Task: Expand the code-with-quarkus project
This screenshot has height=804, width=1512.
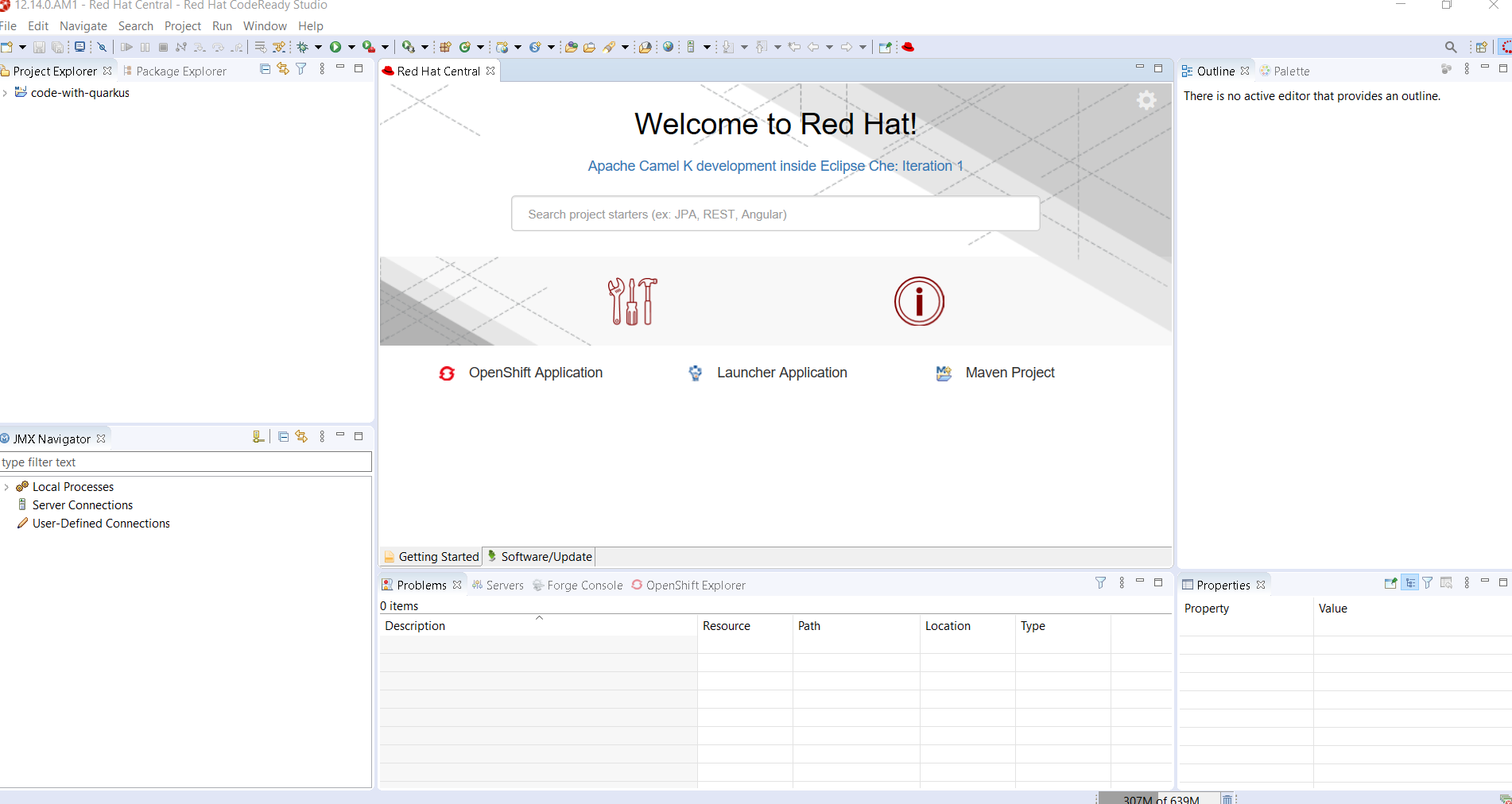Action: pos(6,93)
